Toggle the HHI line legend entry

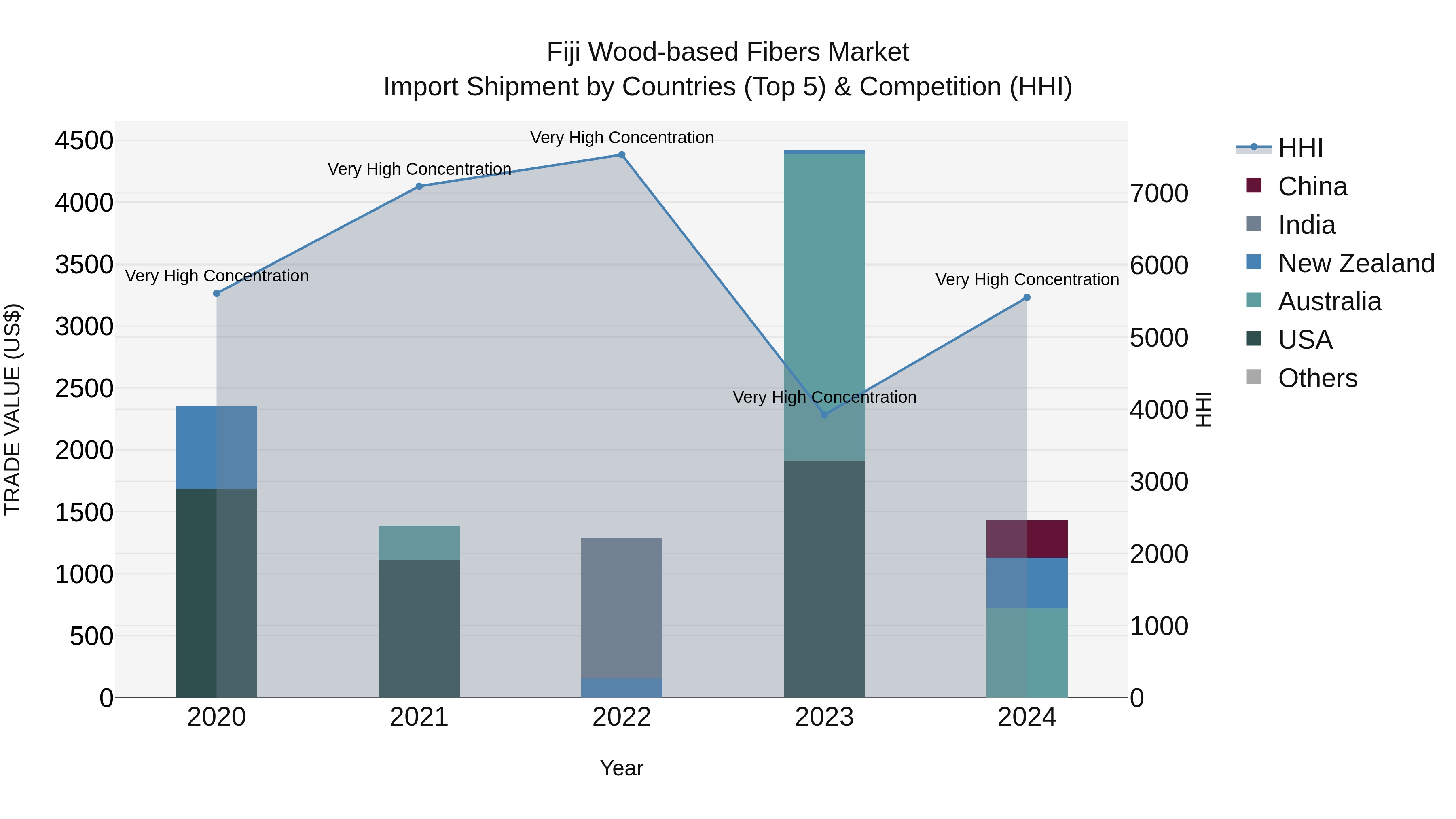pos(1279,148)
